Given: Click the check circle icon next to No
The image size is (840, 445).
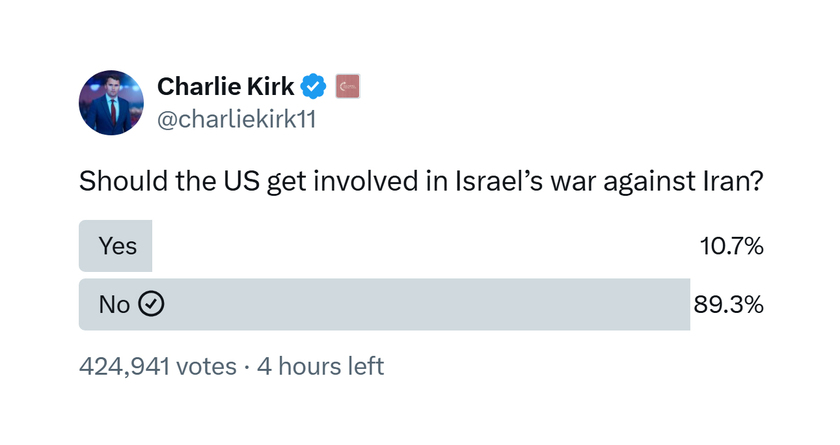Looking at the screenshot, I should (x=151, y=304).
